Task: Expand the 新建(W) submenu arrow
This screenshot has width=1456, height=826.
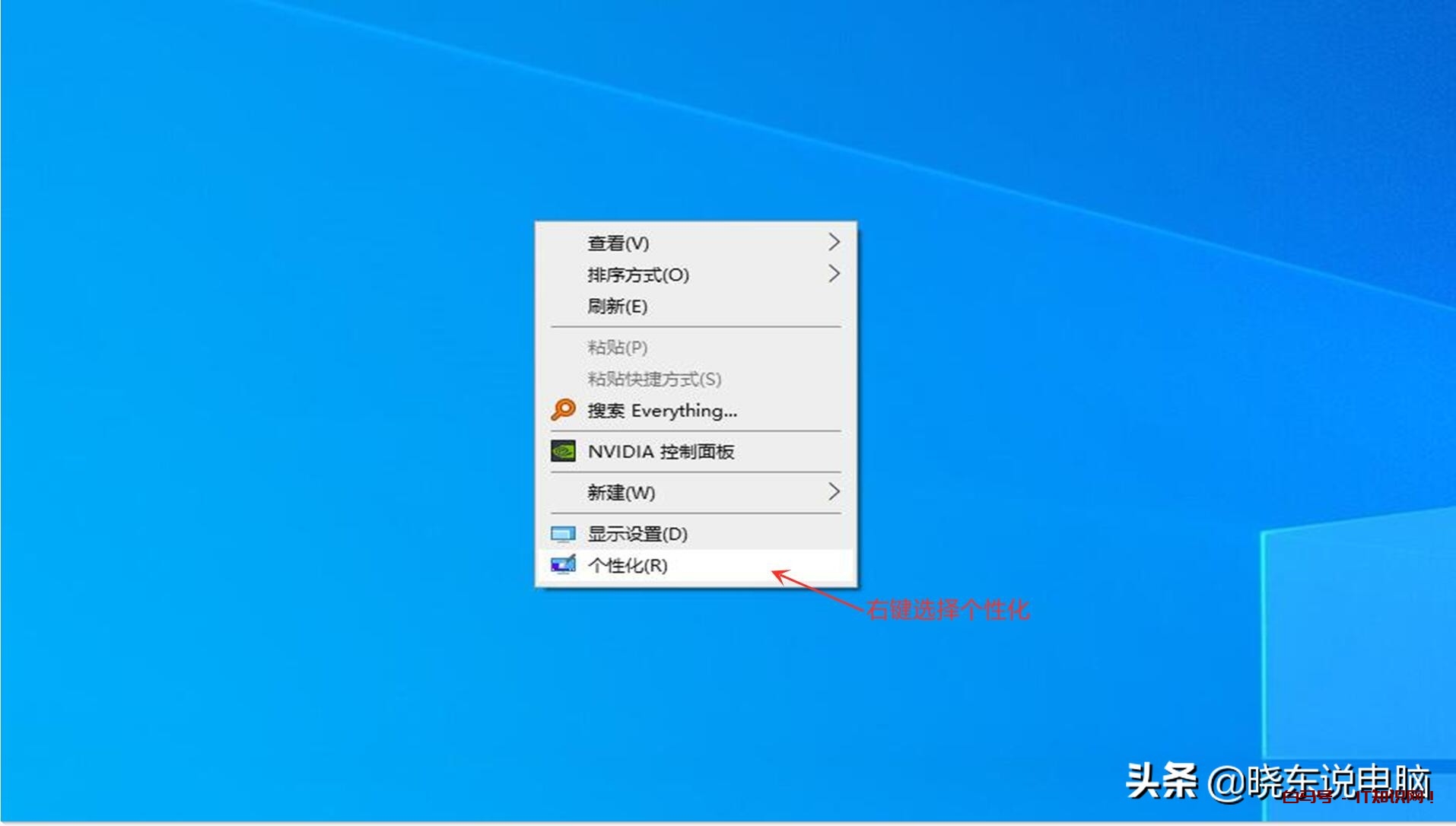Action: pos(834,492)
